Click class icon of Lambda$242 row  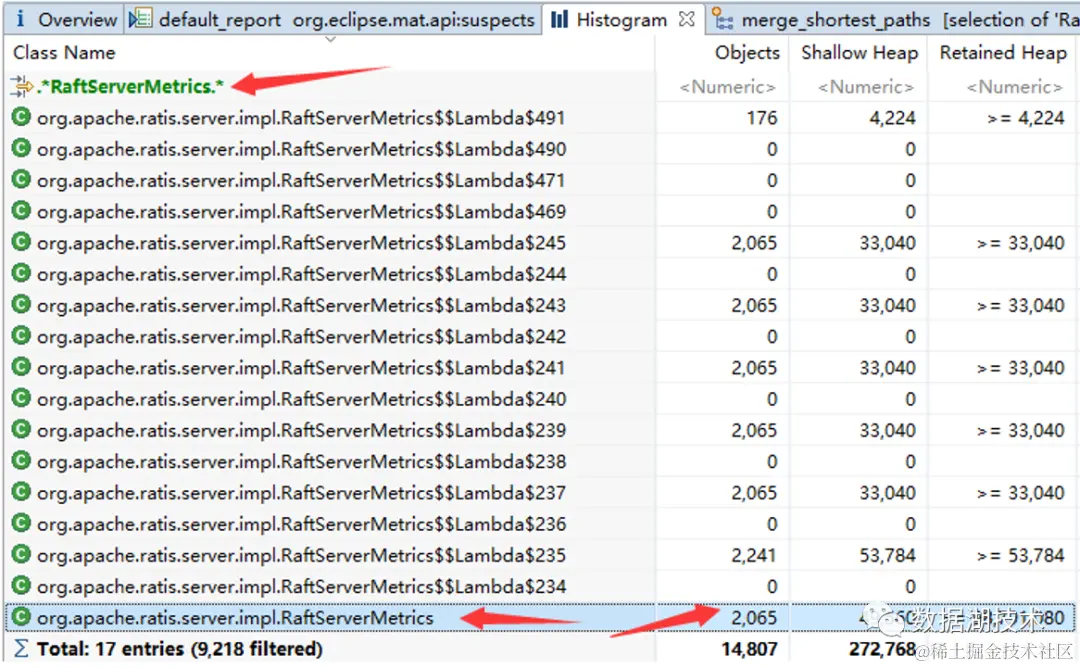click(x=21, y=335)
